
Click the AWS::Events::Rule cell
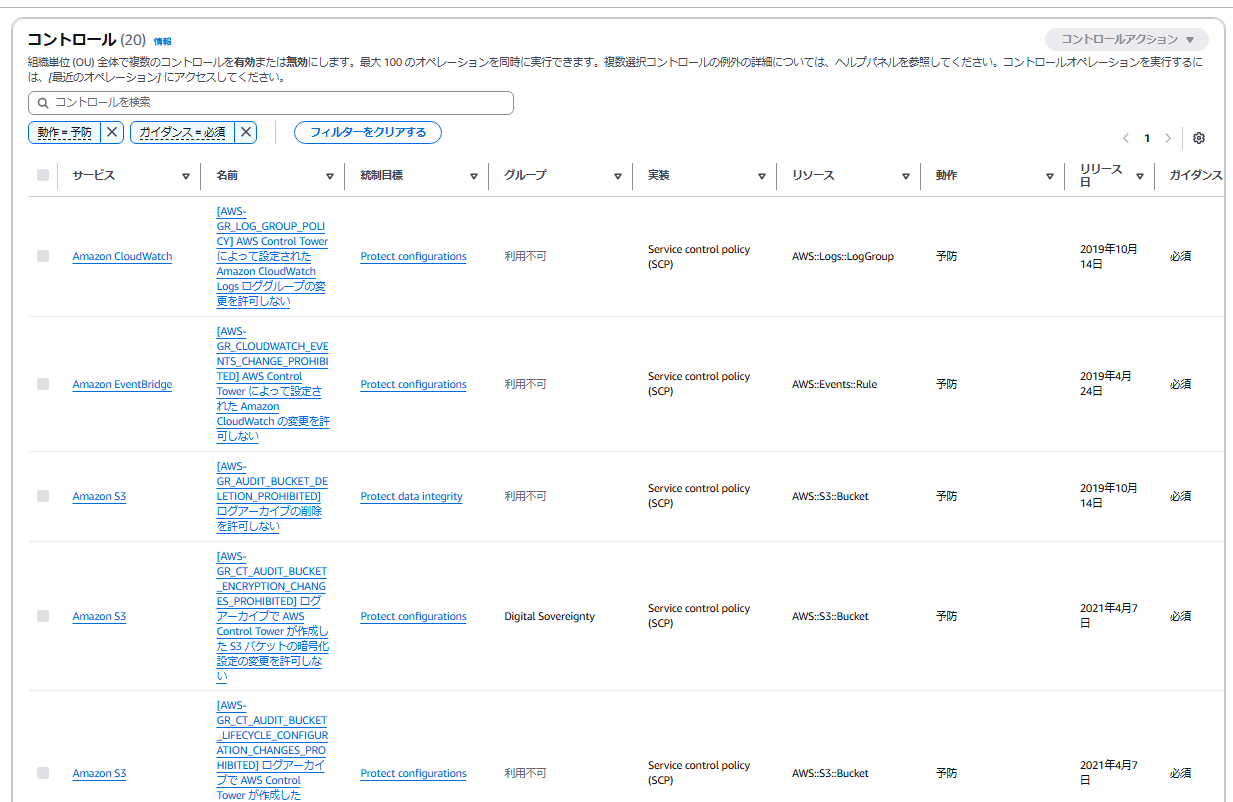(834, 385)
